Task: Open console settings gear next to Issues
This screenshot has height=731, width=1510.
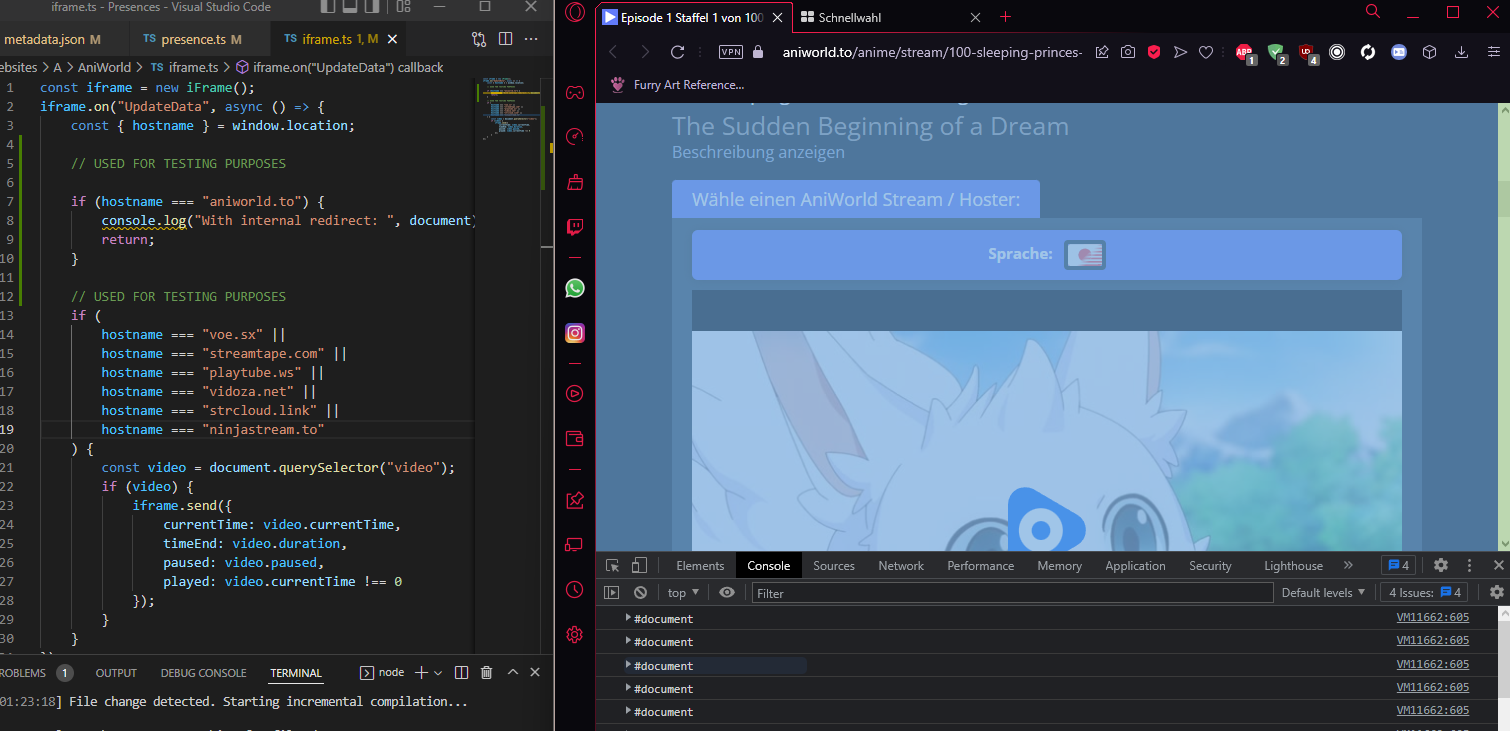Action: click(1496, 592)
